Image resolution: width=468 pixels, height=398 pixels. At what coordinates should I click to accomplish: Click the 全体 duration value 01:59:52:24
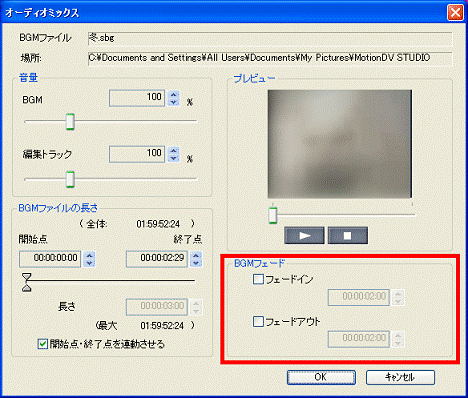[x=158, y=224]
